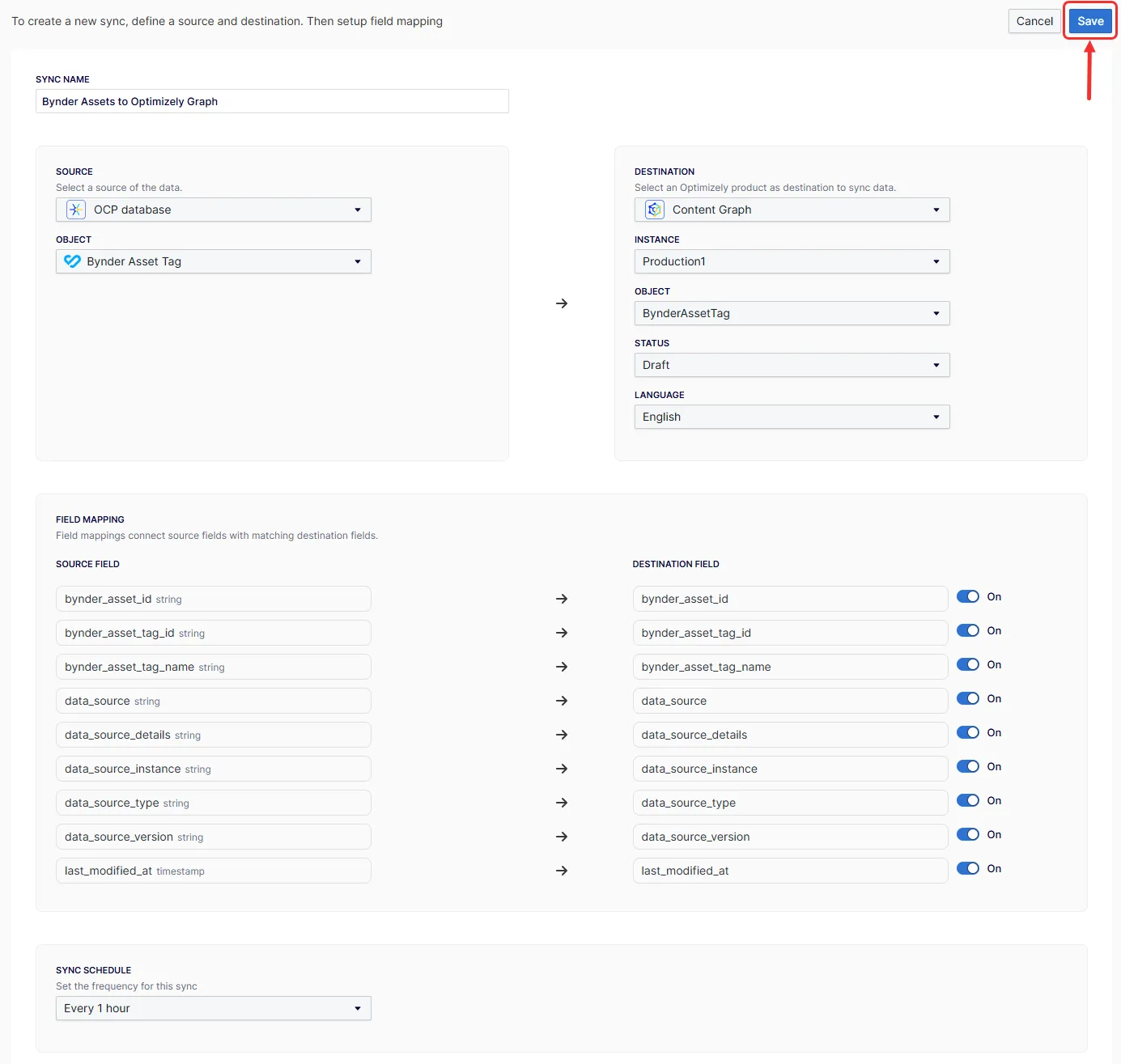Edit the Sync Name input field
Viewport: 1121px width, 1064px height.
pyautogui.click(x=272, y=101)
